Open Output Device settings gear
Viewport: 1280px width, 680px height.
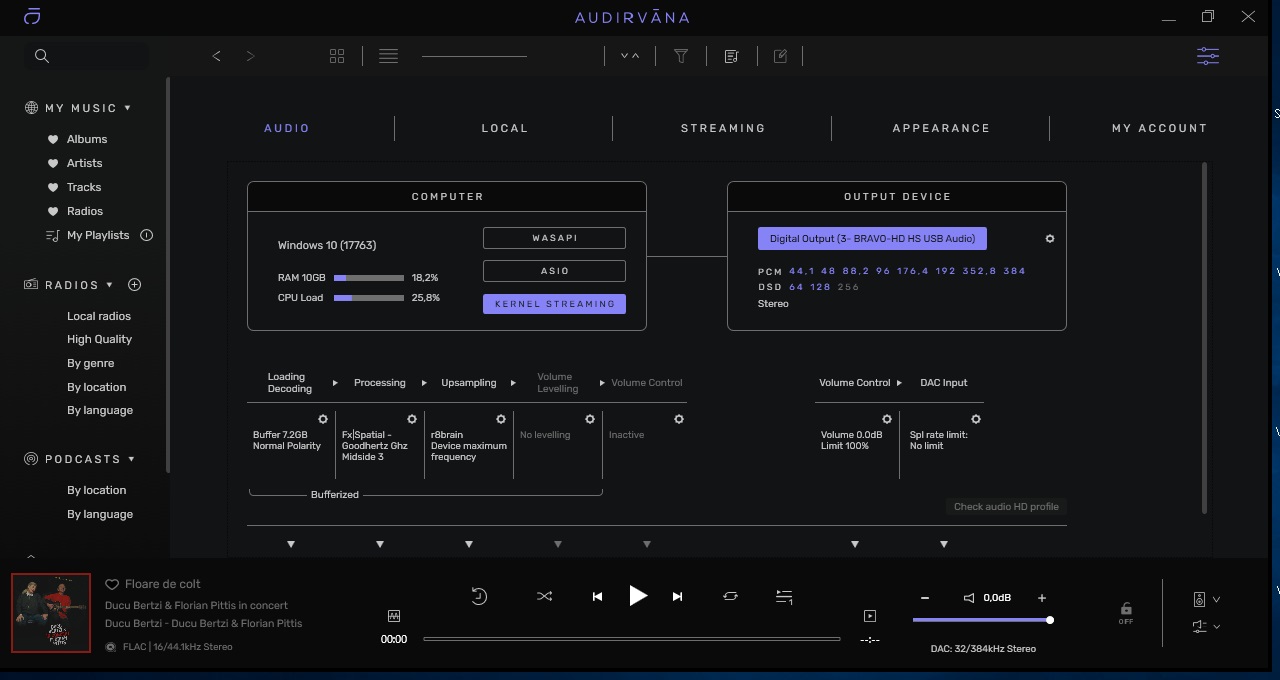coord(1049,239)
